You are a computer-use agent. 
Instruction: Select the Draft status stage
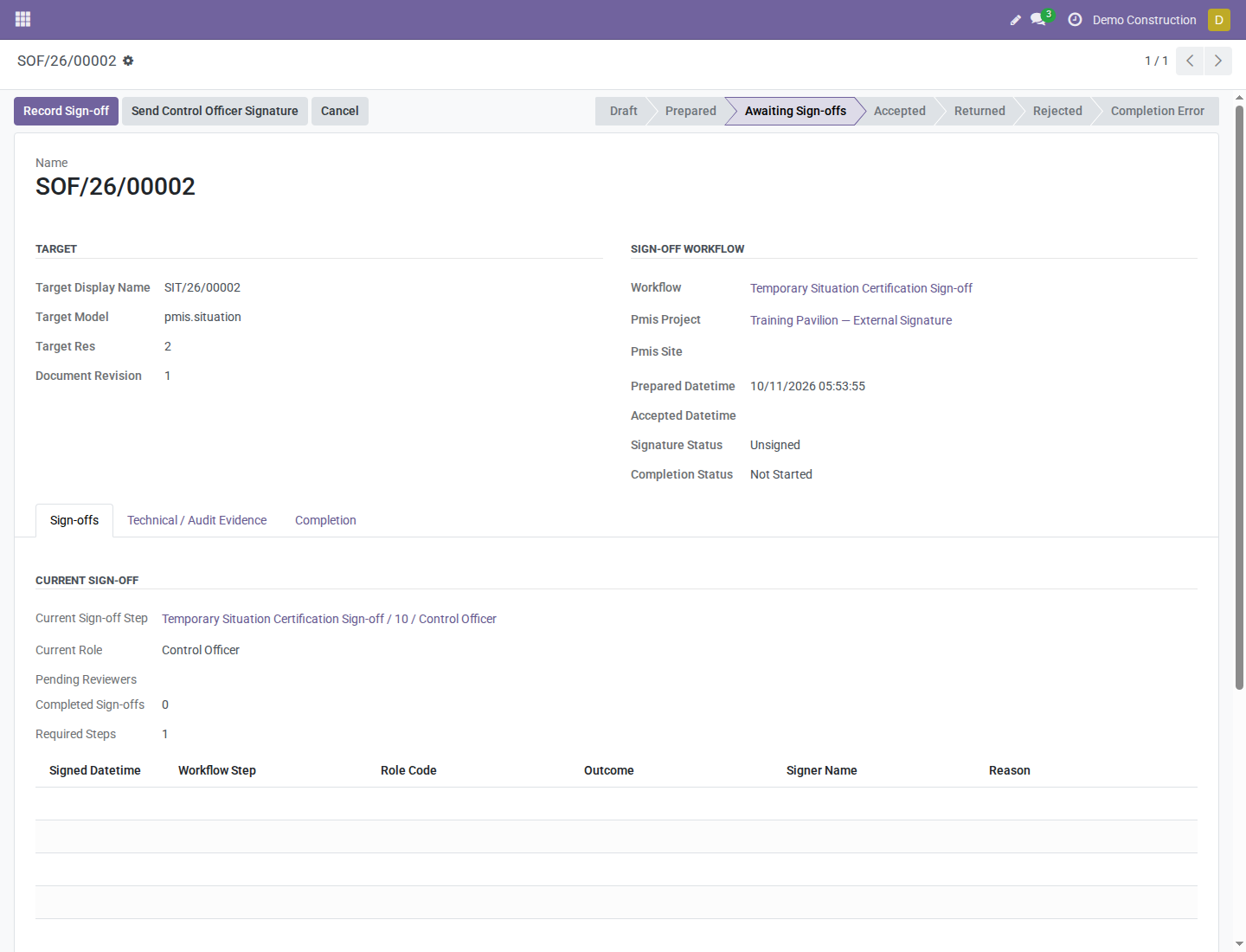[623, 111]
